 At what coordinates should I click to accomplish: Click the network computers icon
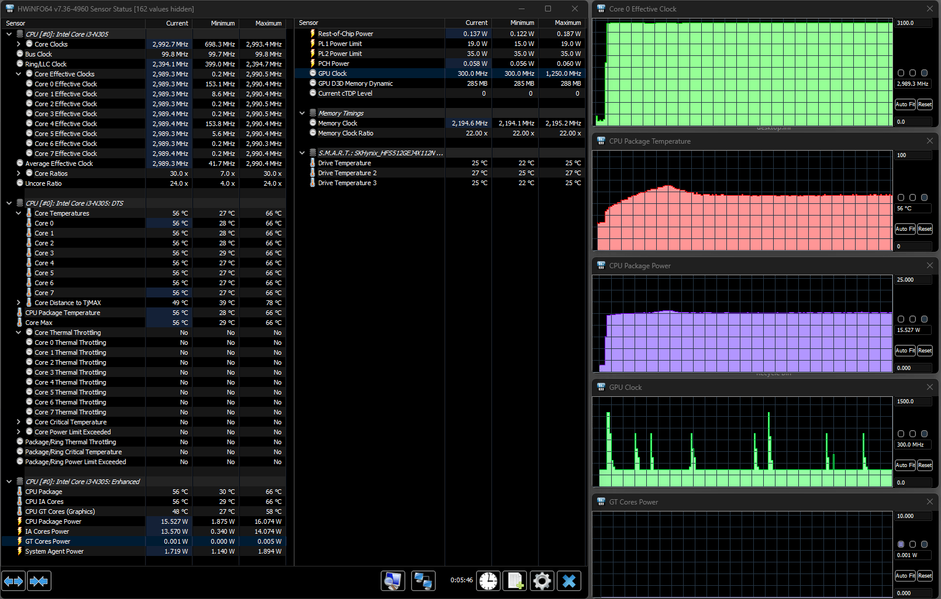tap(424, 581)
